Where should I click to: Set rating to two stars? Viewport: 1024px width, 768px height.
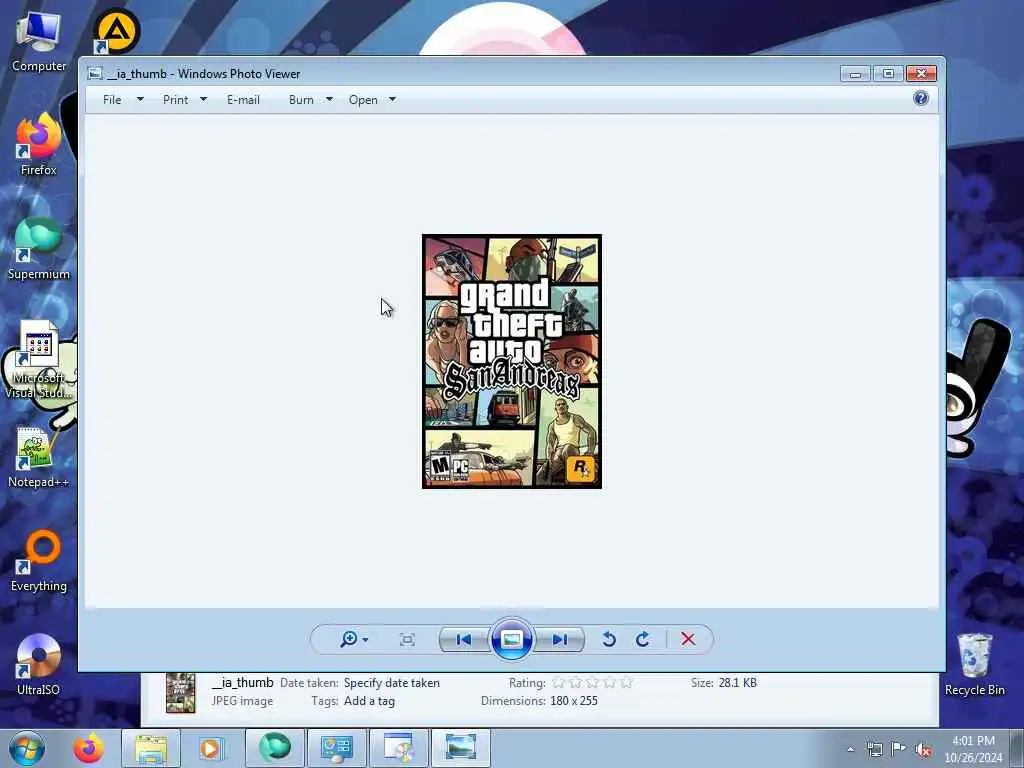tap(575, 683)
